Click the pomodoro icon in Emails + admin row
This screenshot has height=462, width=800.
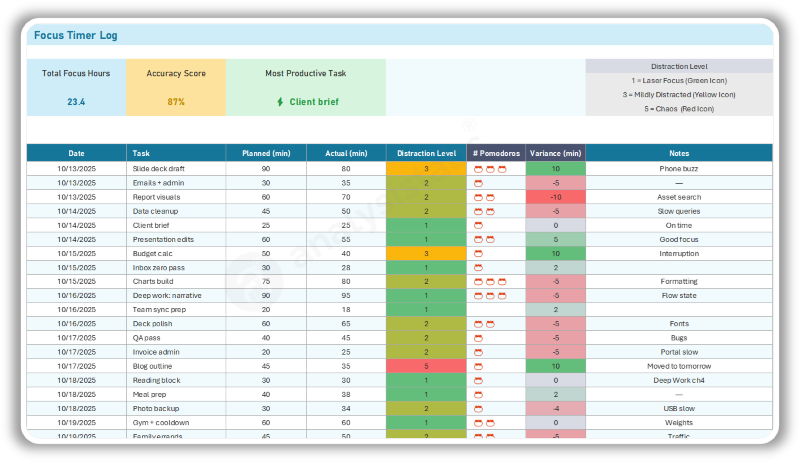(478, 183)
